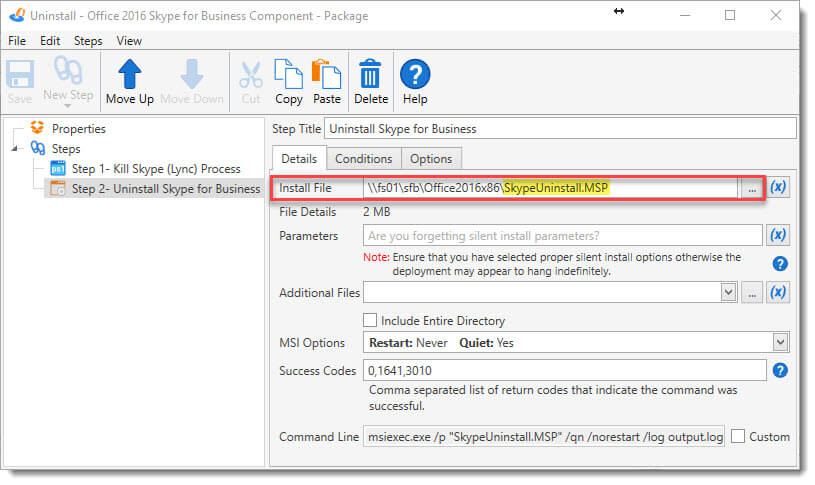Click the Cut scissors icon
Viewport: 815px width, 485px height.
tap(251, 74)
